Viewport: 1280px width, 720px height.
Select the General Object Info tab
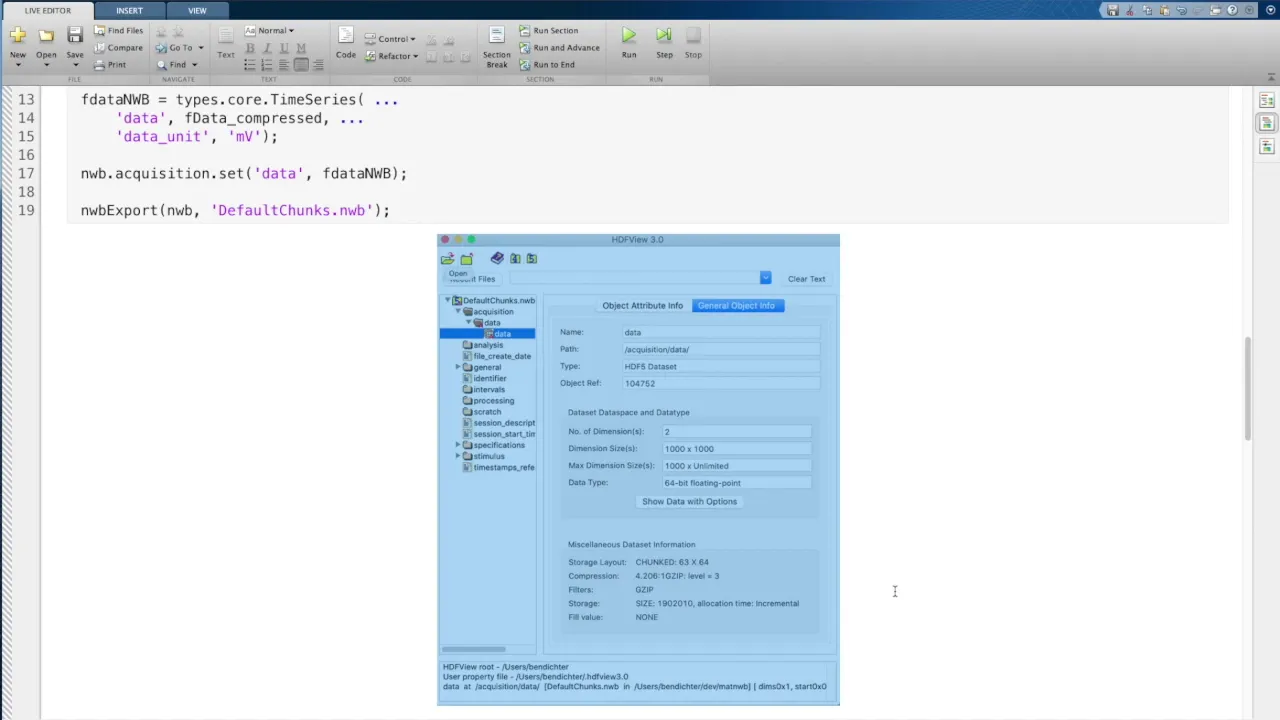736,305
